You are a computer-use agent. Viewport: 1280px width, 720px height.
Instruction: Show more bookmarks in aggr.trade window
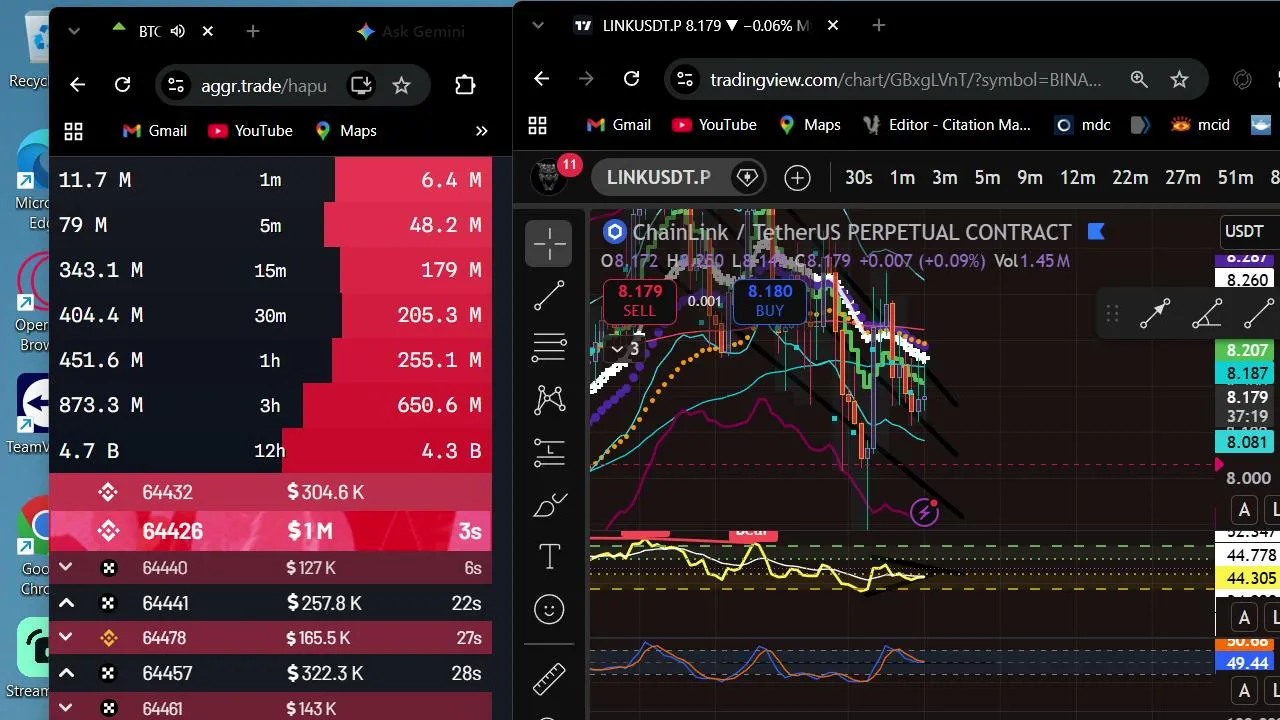pyautogui.click(x=481, y=131)
